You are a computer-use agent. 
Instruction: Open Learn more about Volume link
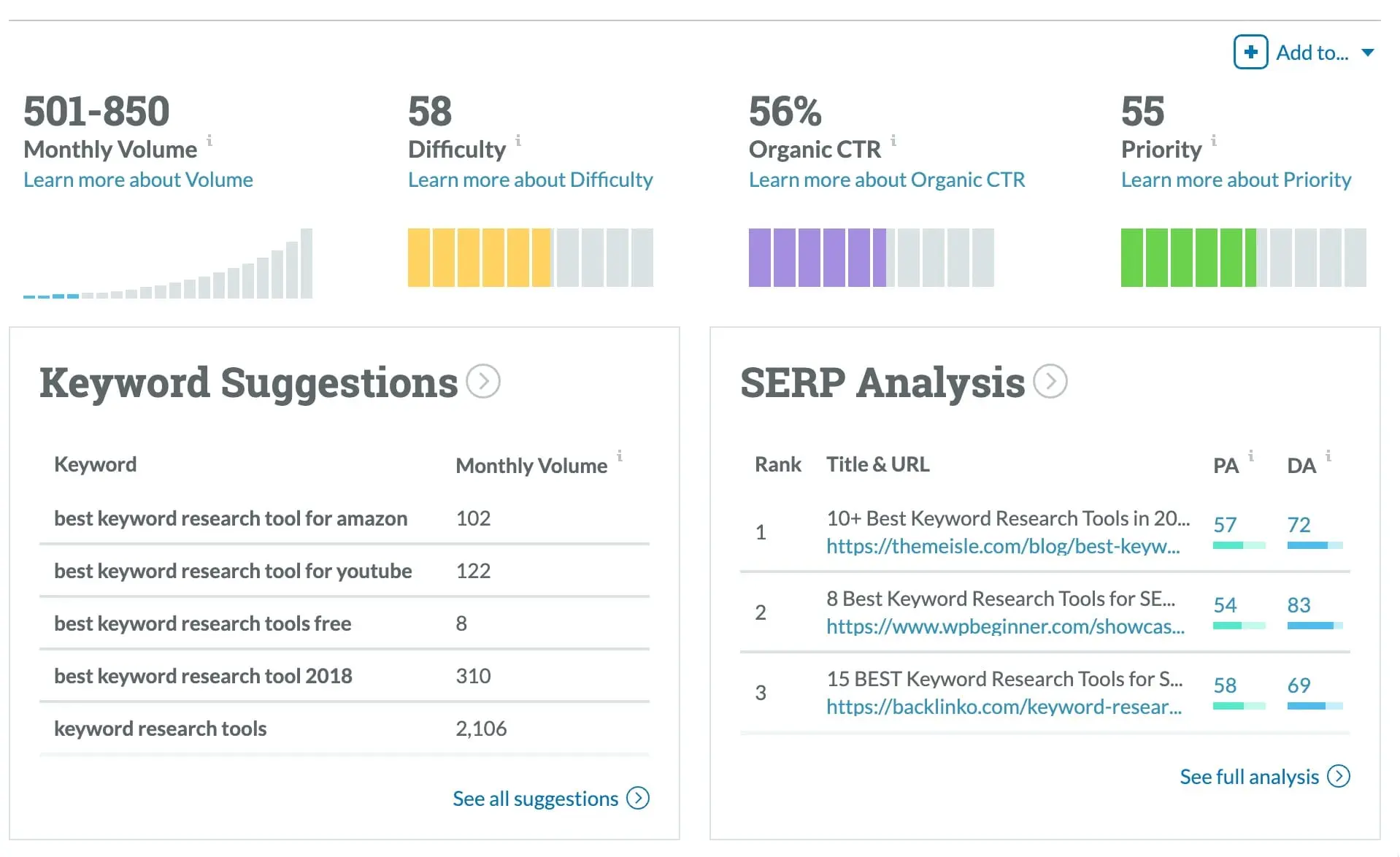pyautogui.click(x=138, y=180)
